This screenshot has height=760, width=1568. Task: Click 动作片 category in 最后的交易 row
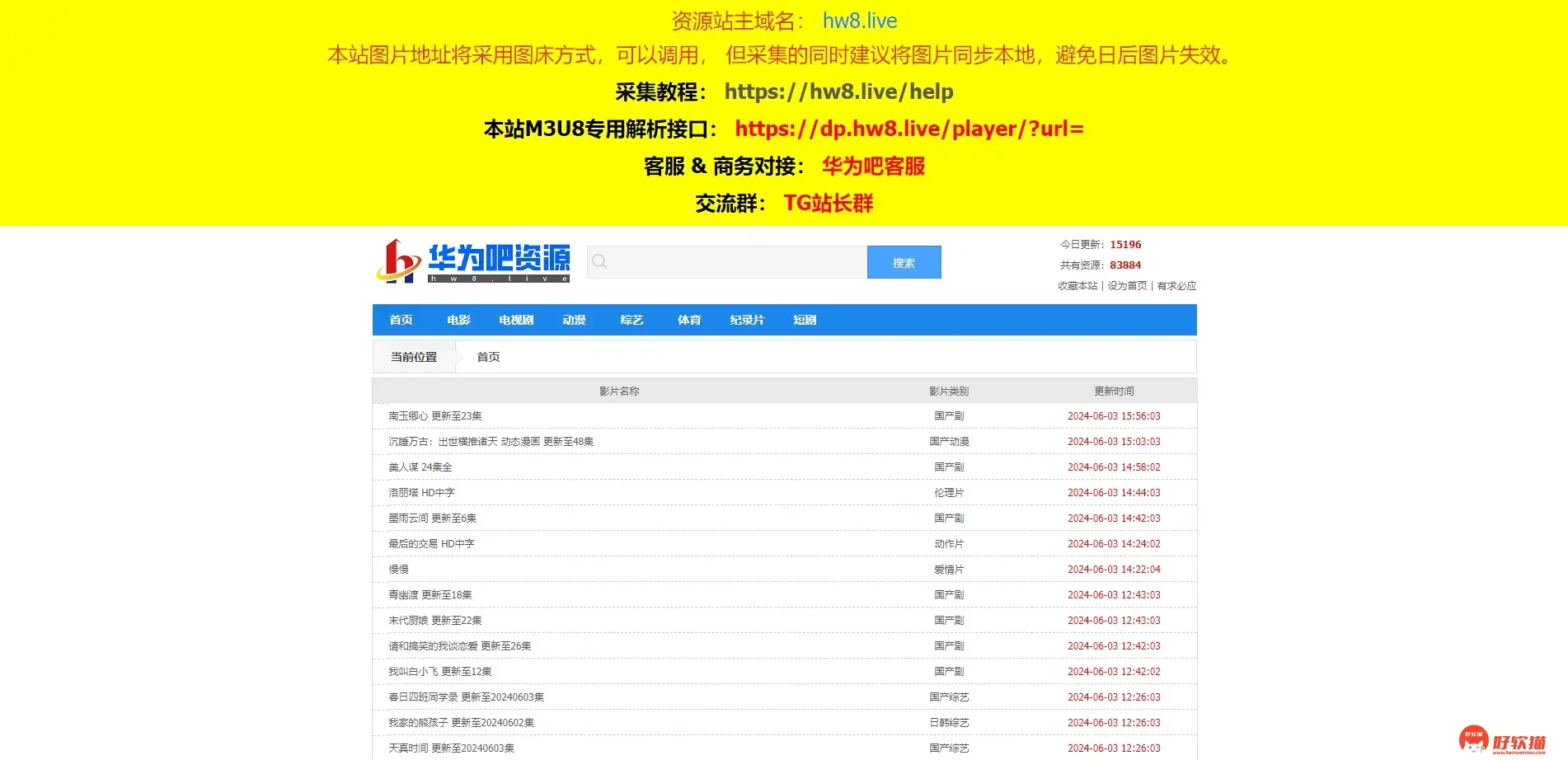tap(949, 544)
